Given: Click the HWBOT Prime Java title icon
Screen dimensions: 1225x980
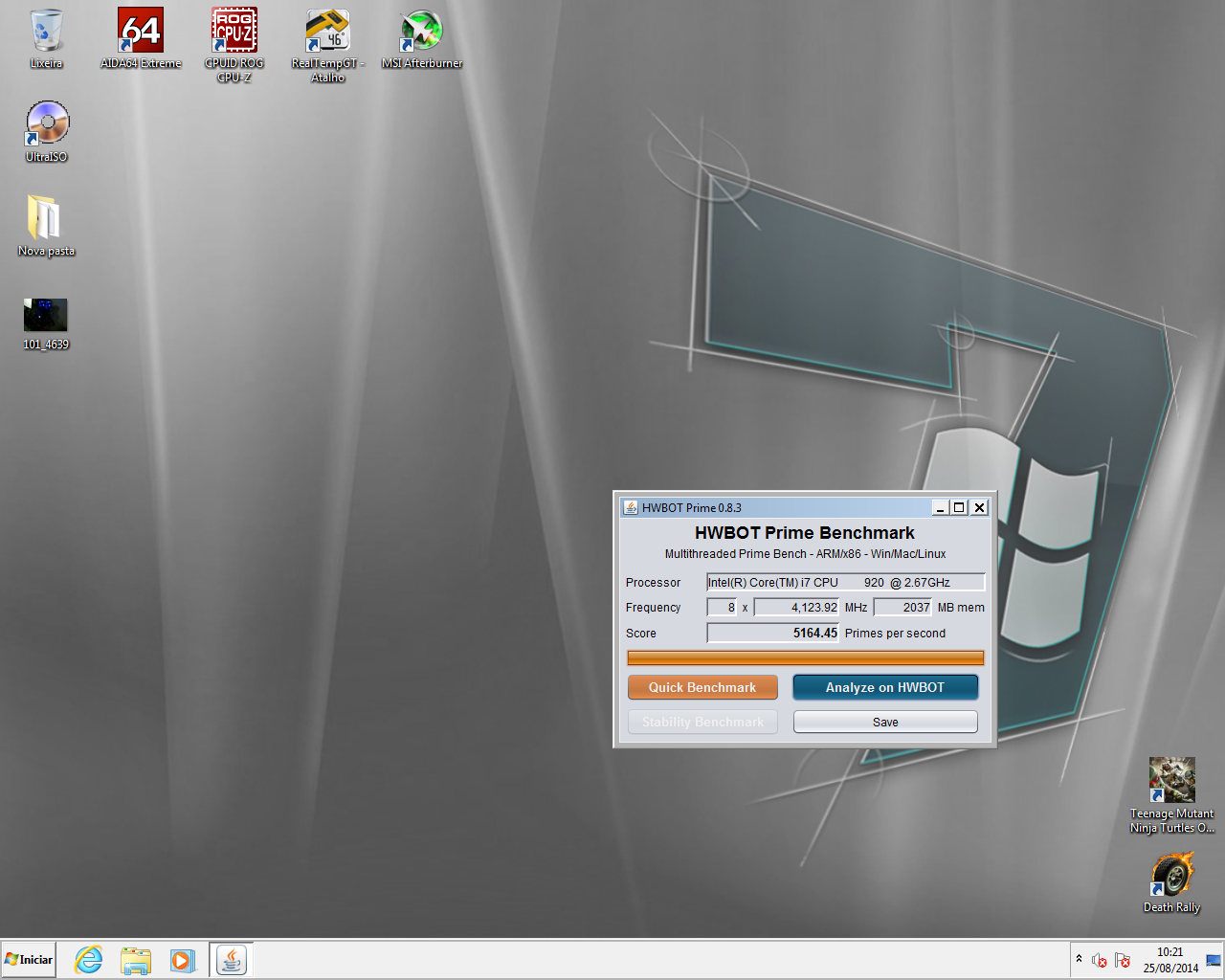Looking at the screenshot, I should pyautogui.click(x=631, y=507).
